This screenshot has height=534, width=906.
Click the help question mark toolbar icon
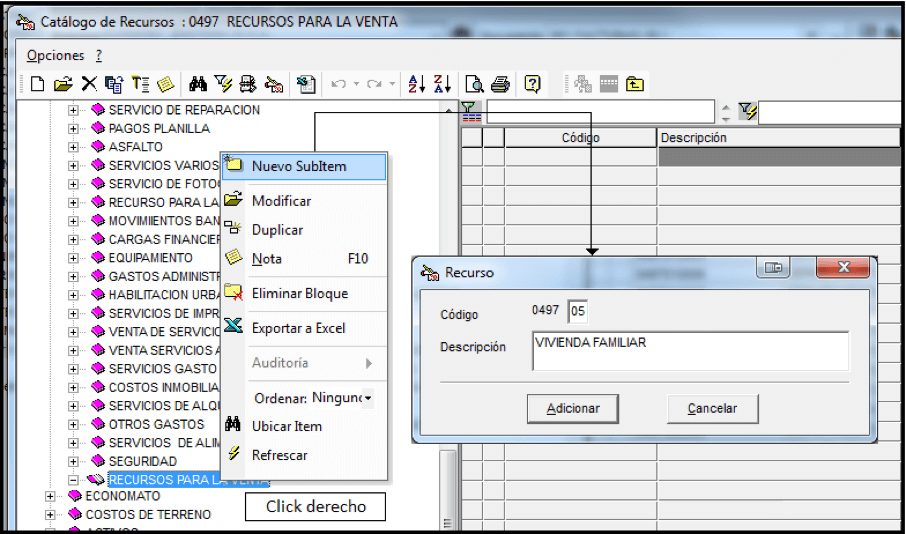pos(532,84)
